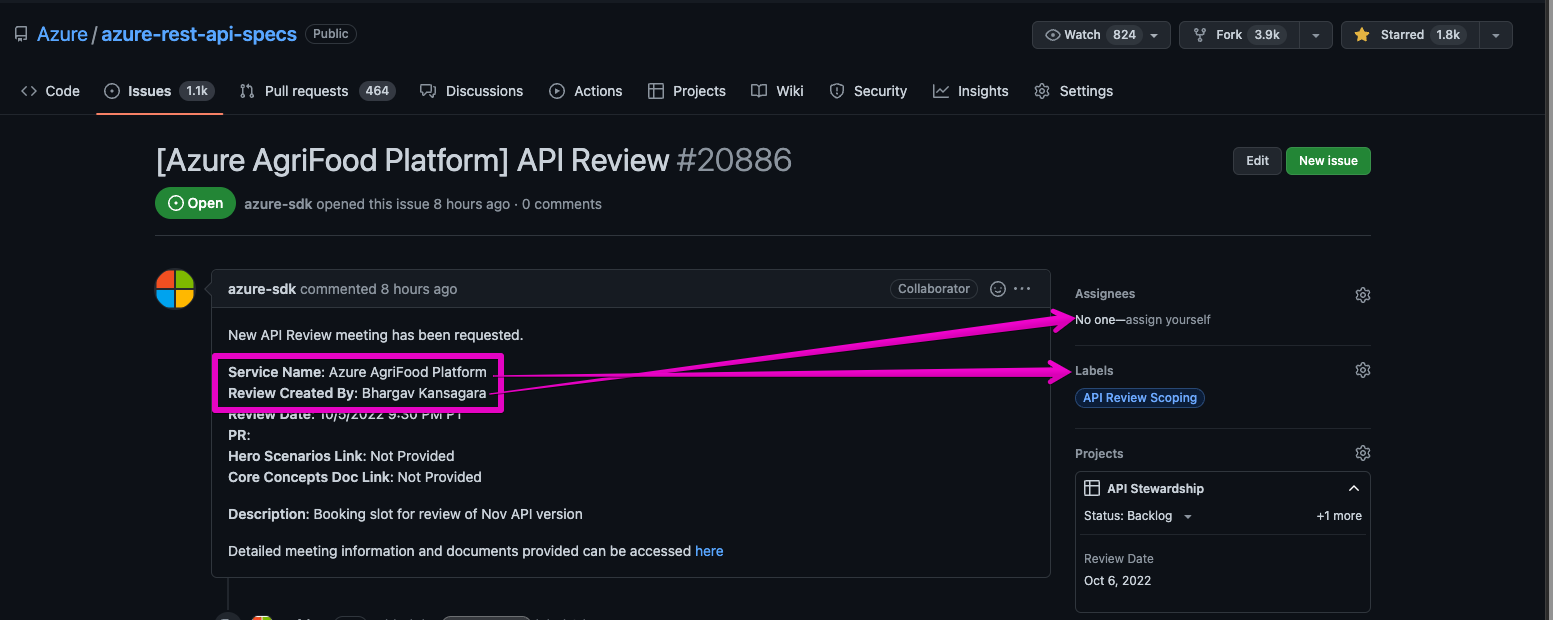Open the Security tab
The height and width of the screenshot is (620, 1553).
[x=868, y=91]
